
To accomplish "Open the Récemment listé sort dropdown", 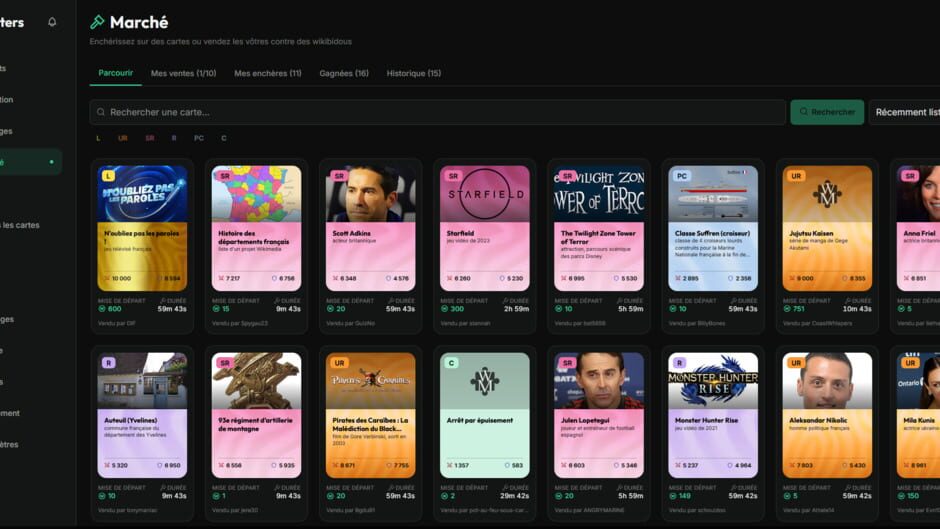I will point(905,112).
